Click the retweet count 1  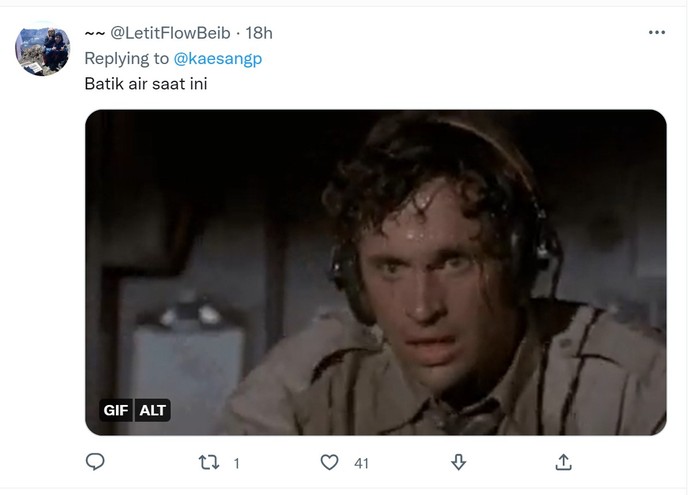pyautogui.click(x=237, y=463)
